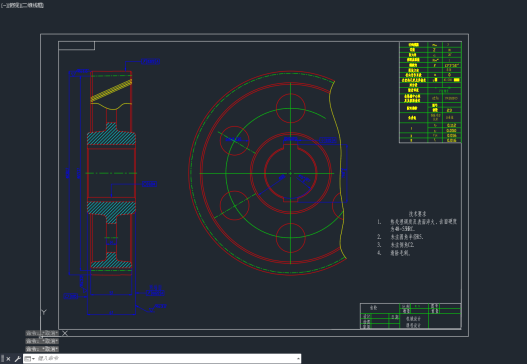
Task: Select the technical requirements text block
Action: (x=417, y=233)
